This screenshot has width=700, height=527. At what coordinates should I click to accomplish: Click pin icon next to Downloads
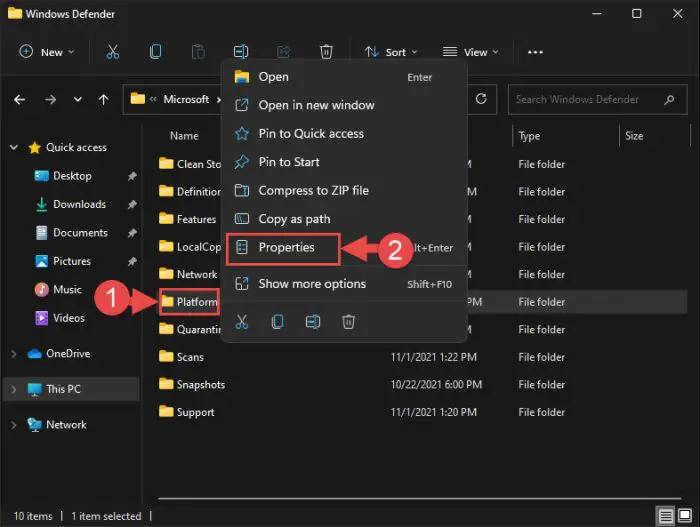pyautogui.click(x=132, y=205)
